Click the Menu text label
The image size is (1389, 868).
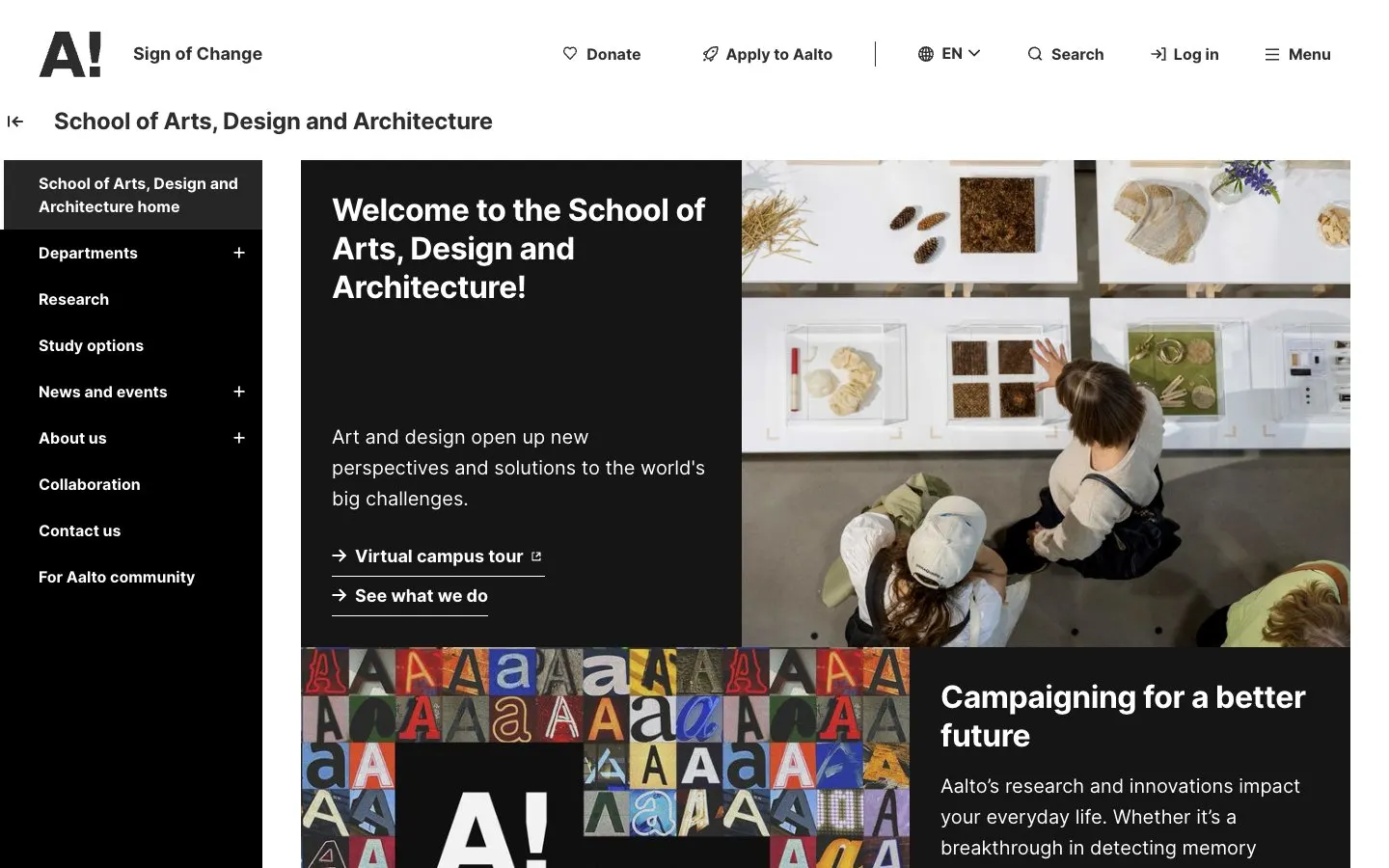1310,54
